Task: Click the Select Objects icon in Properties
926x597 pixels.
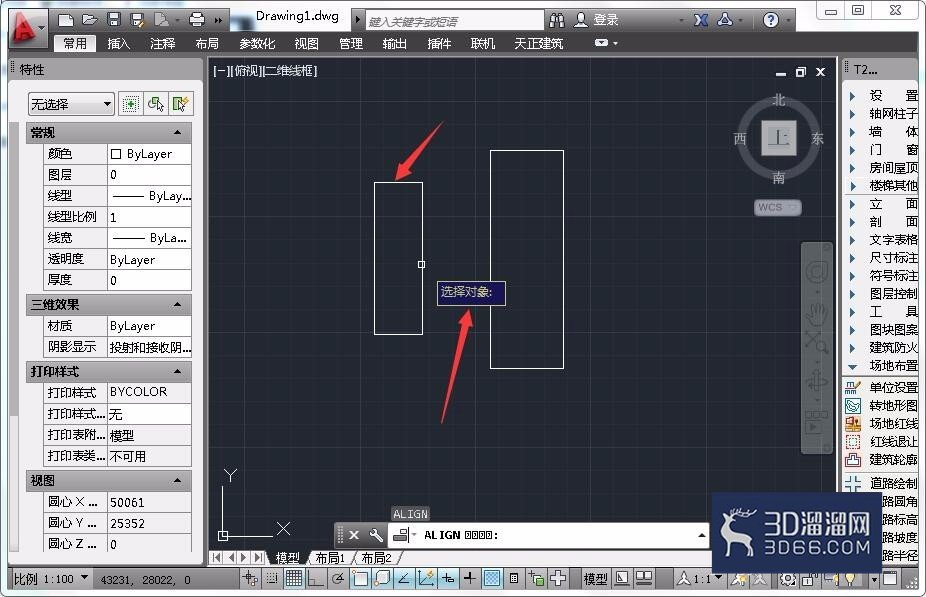Action: pos(155,105)
